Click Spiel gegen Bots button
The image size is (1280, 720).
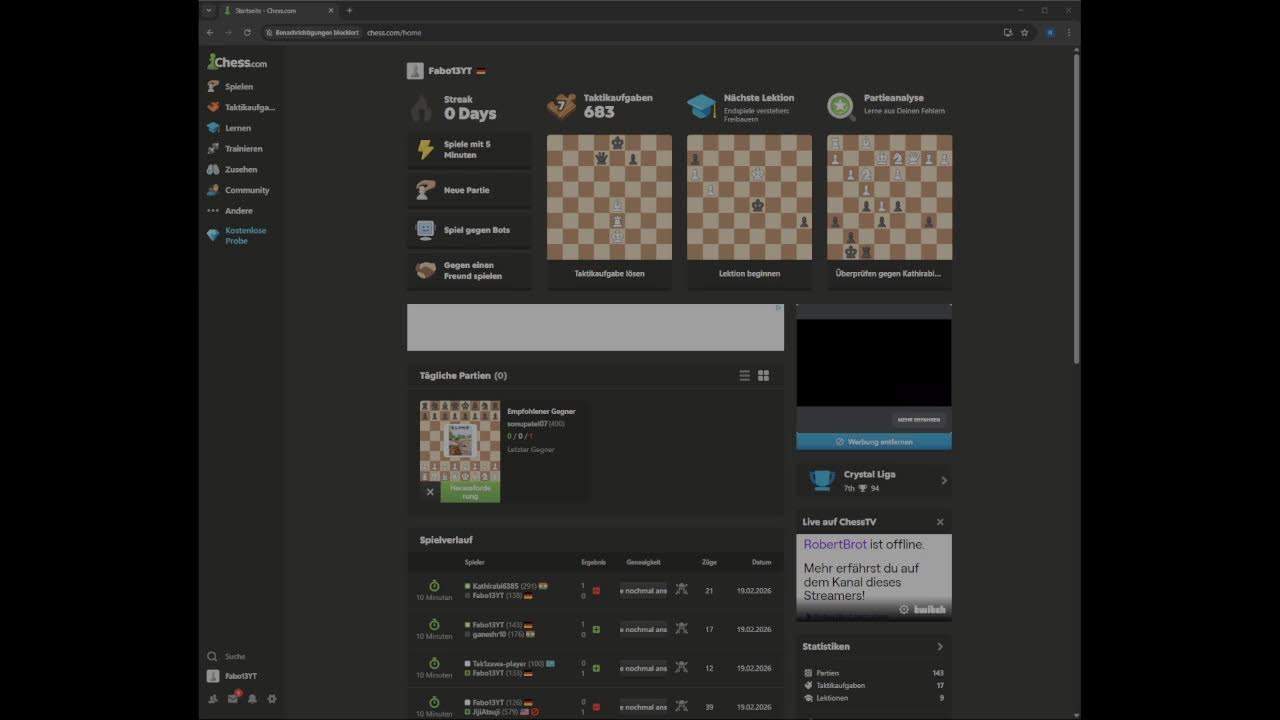469,230
